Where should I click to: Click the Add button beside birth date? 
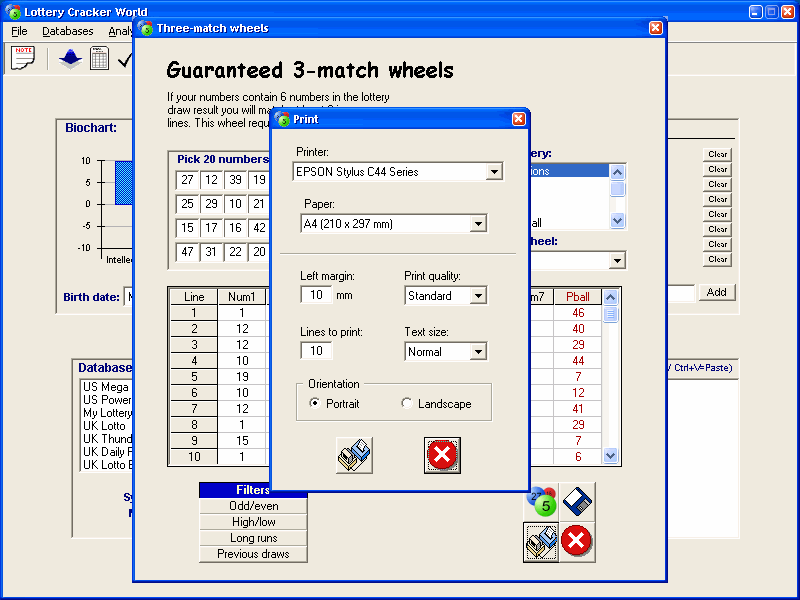click(x=717, y=292)
